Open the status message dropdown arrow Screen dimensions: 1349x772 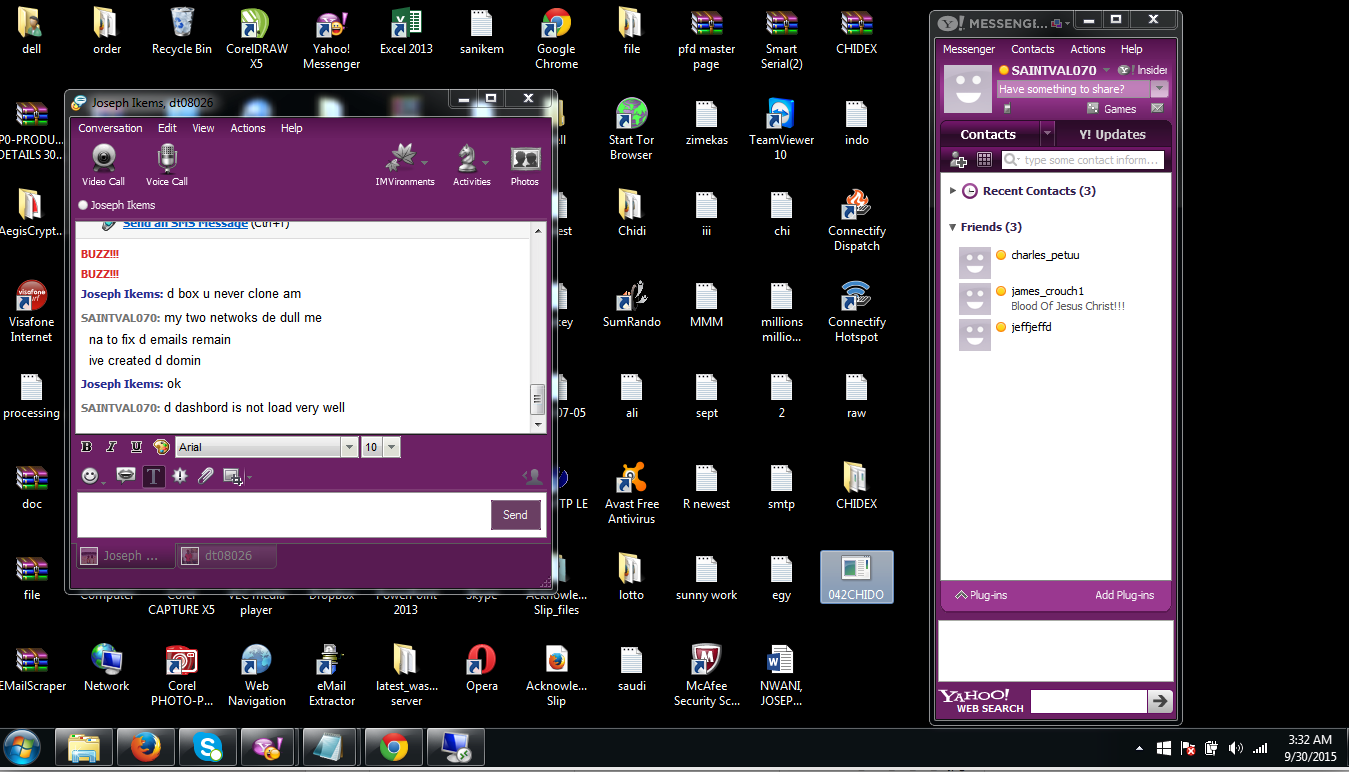pyautogui.click(x=1160, y=89)
